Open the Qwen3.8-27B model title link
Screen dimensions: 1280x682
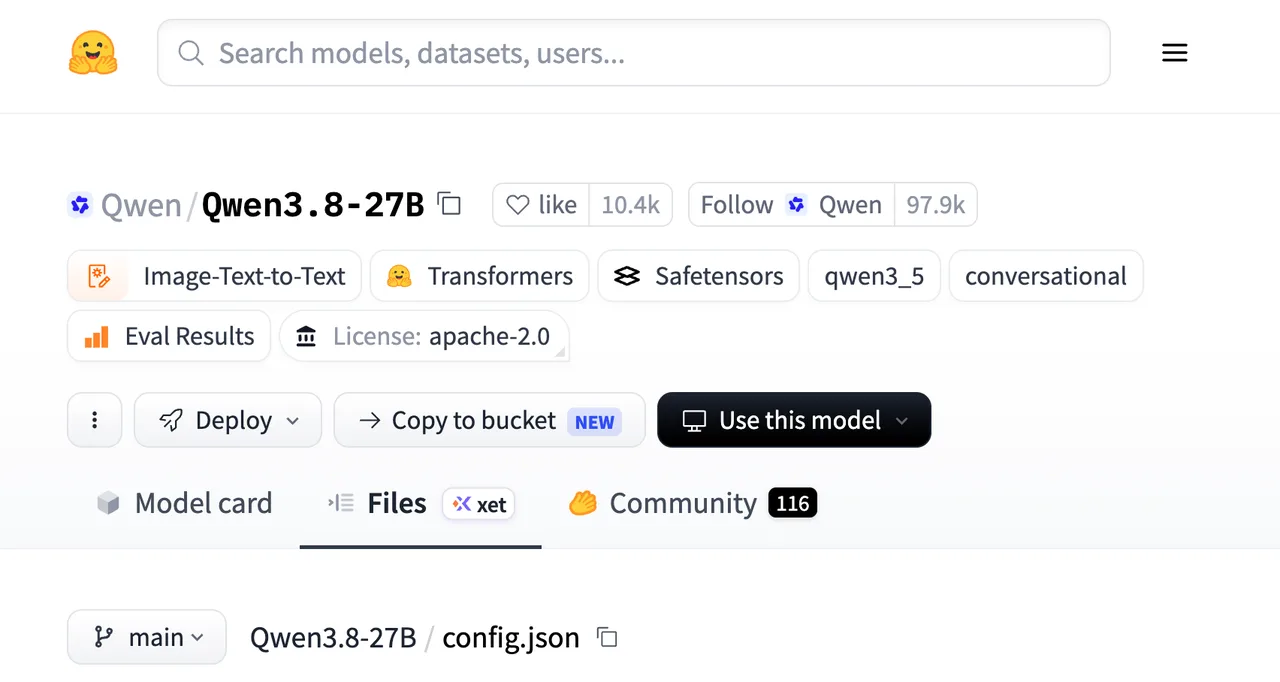tap(313, 205)
